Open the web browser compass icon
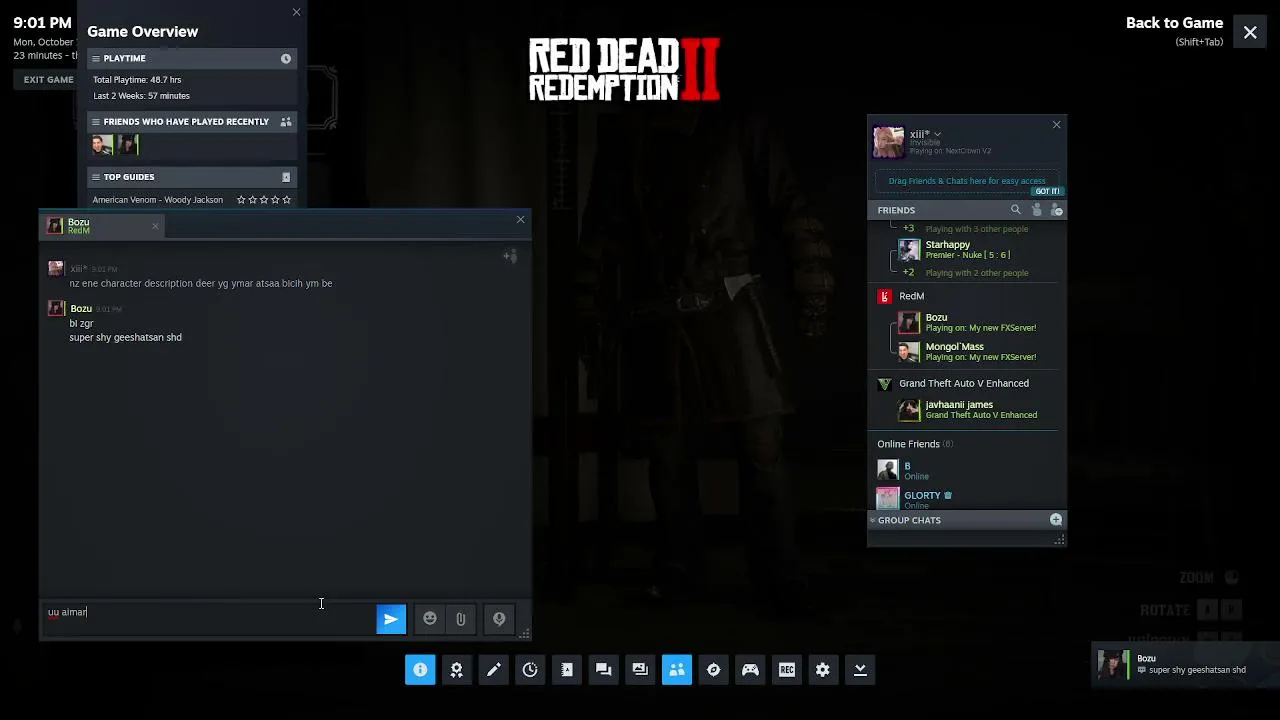 tap(713, 670)
